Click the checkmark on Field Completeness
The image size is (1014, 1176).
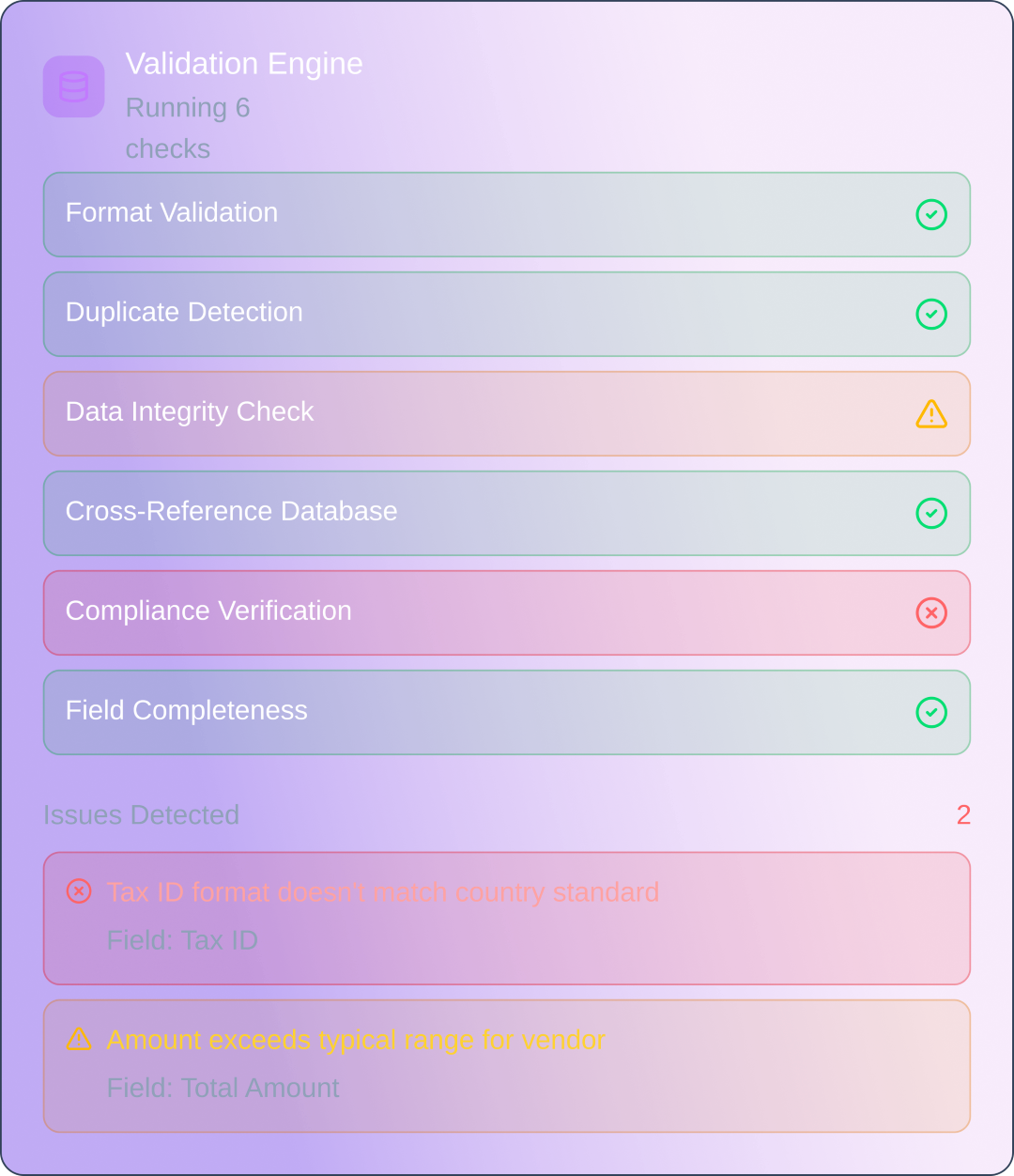click(931, 713)
